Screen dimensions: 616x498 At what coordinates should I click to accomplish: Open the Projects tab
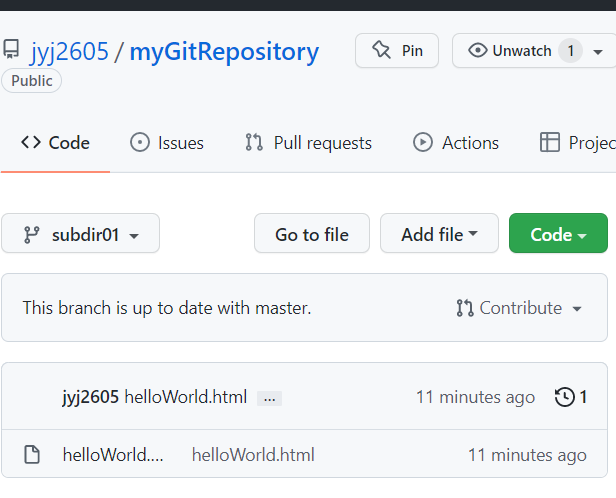pos(578,143)
